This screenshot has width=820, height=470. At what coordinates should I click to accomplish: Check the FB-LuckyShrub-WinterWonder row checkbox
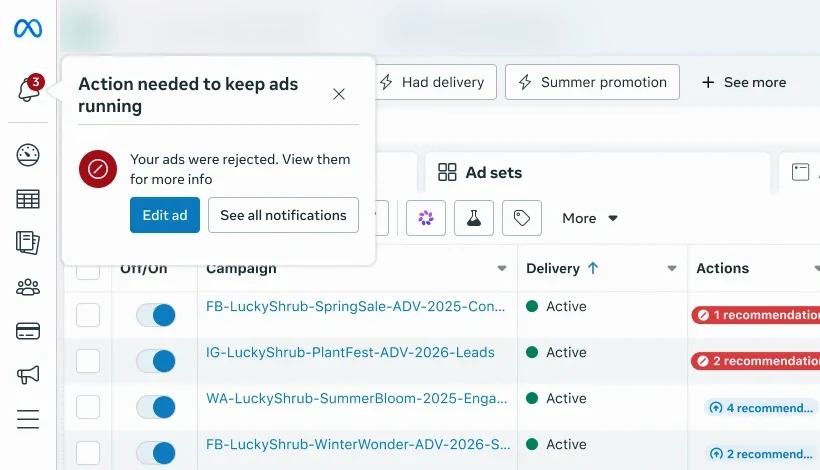tap(88, 453)
